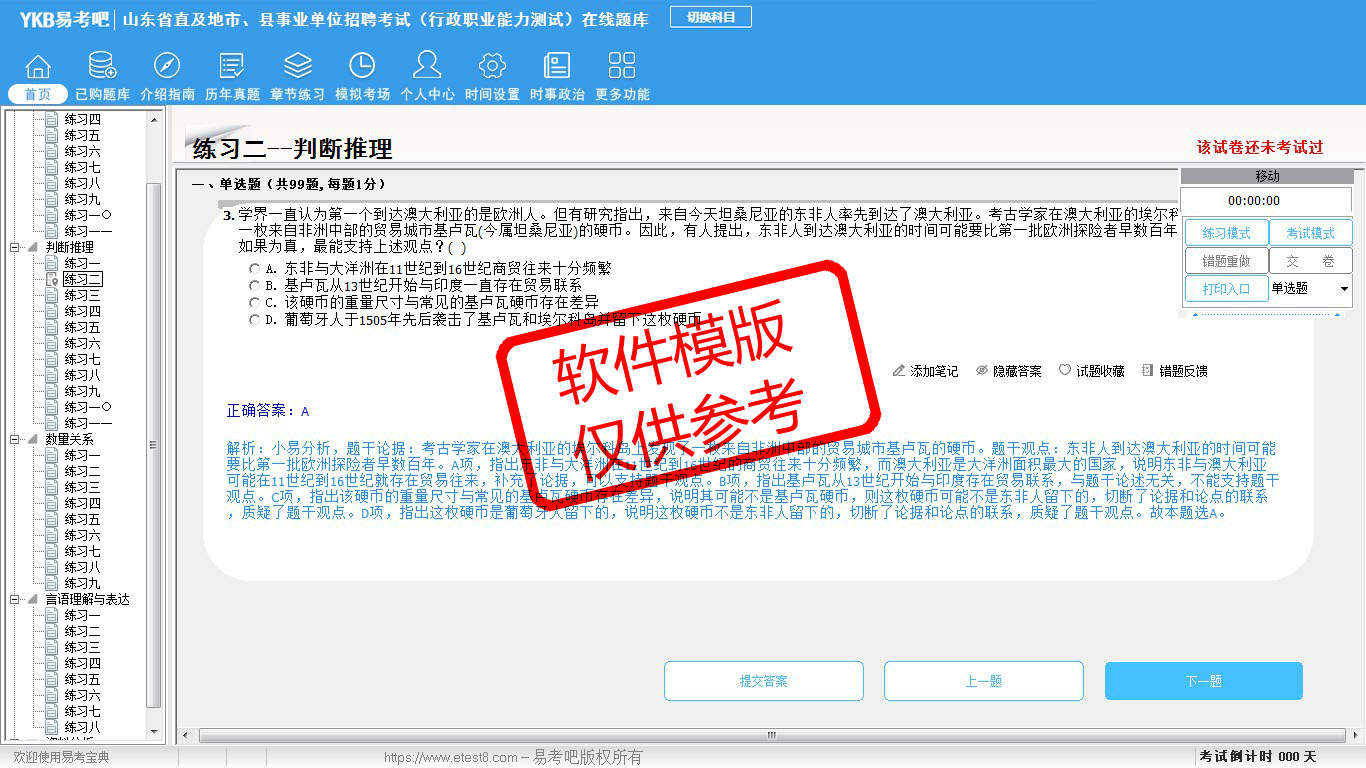
Task: Open 历年真题 checklist icon
Action: pyautogui.click(x=232, y=67)
